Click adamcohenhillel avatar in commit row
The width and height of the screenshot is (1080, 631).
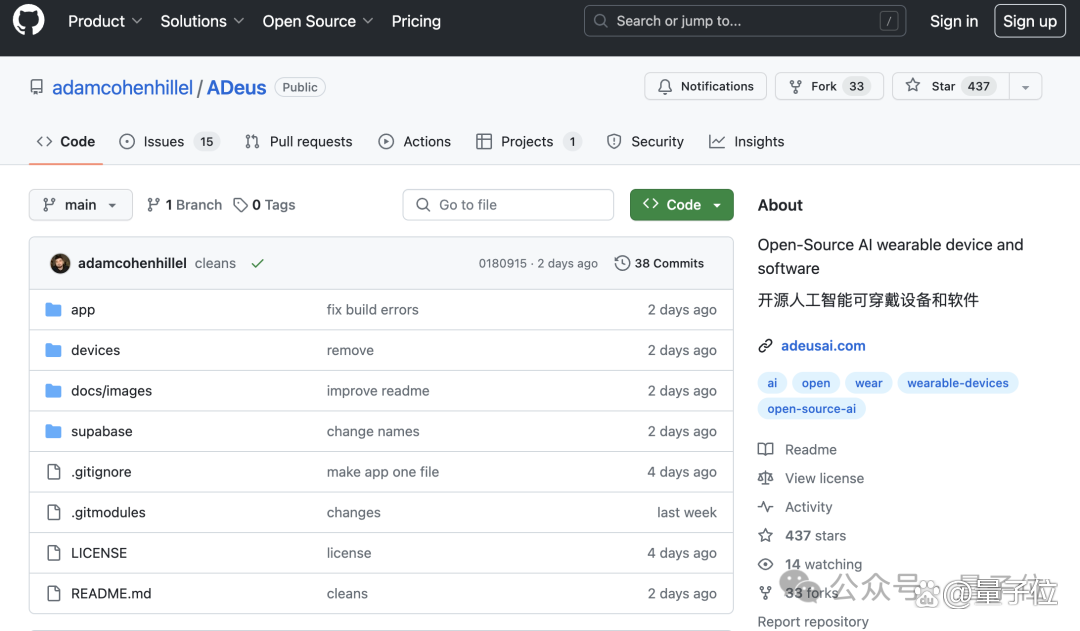coord(60,263)
